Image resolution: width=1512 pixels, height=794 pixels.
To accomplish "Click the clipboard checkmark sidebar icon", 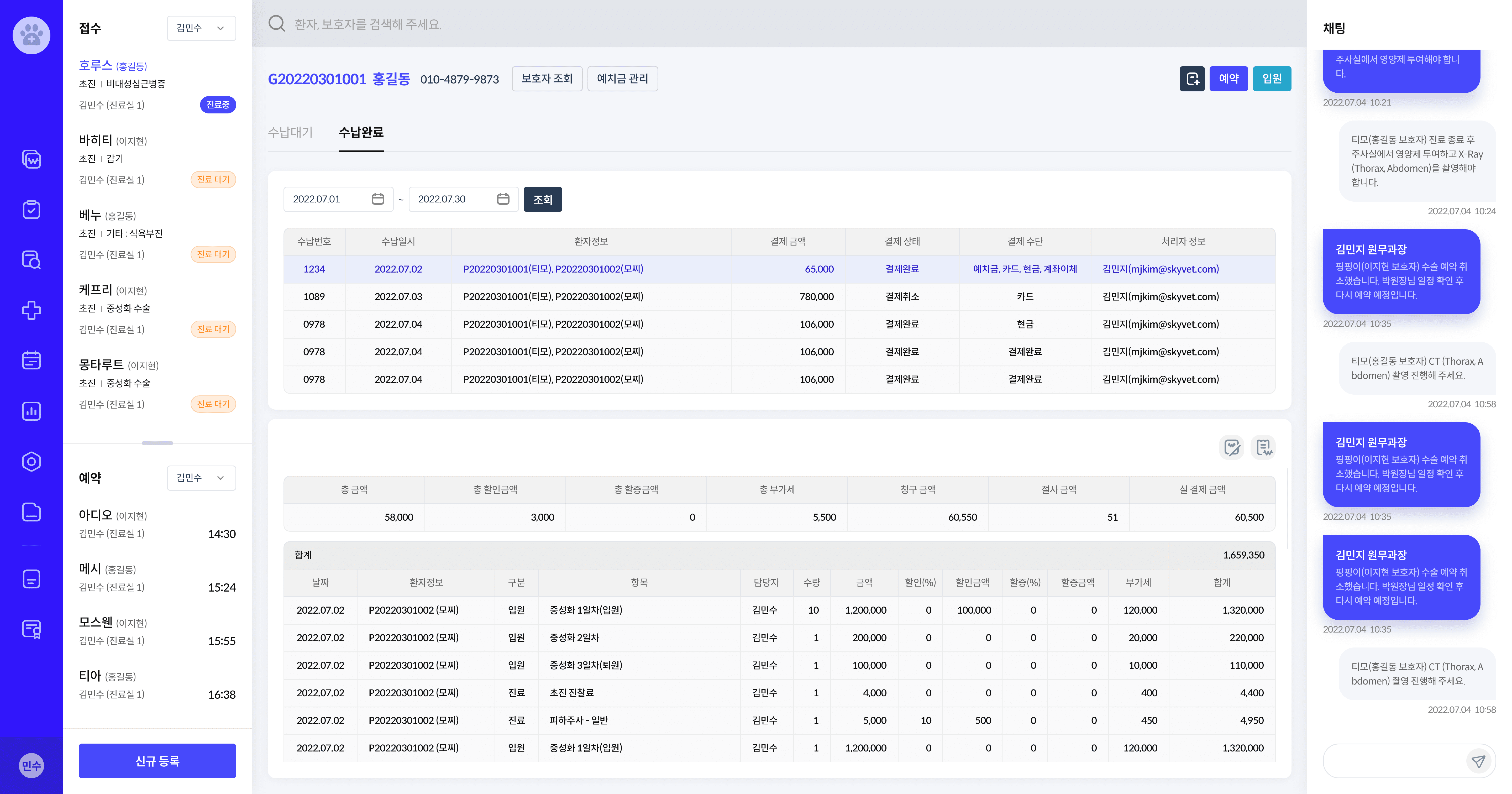I will tap(31, 210).
